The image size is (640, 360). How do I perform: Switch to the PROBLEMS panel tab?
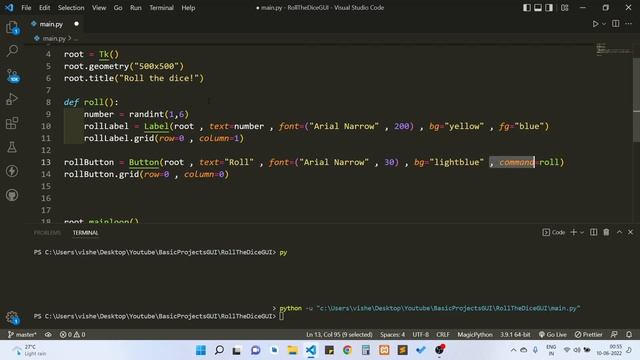click(47, 233)
